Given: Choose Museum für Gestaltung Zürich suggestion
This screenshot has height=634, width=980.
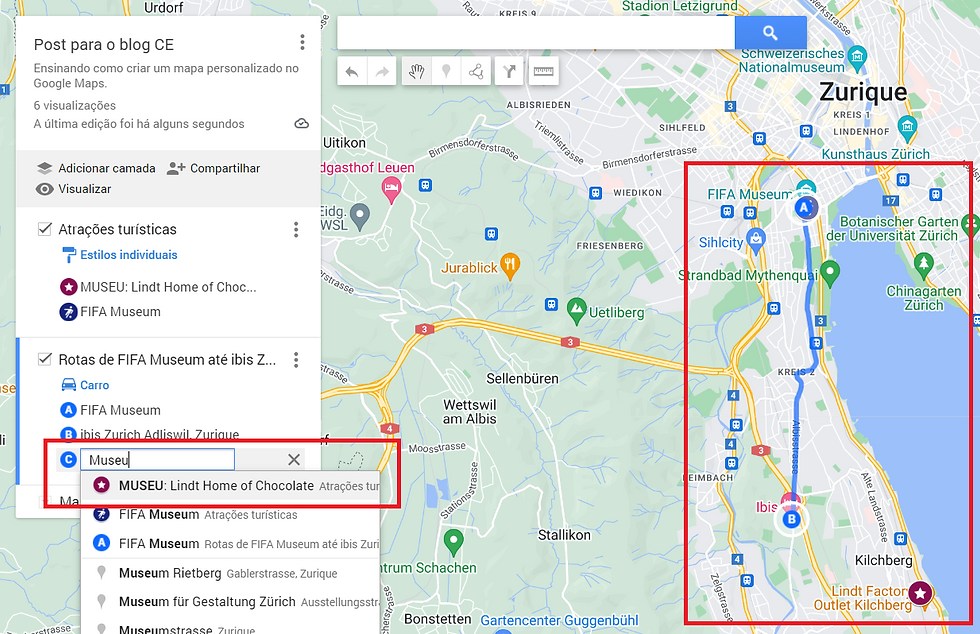Looking at the screenshot, I should 231,601.
